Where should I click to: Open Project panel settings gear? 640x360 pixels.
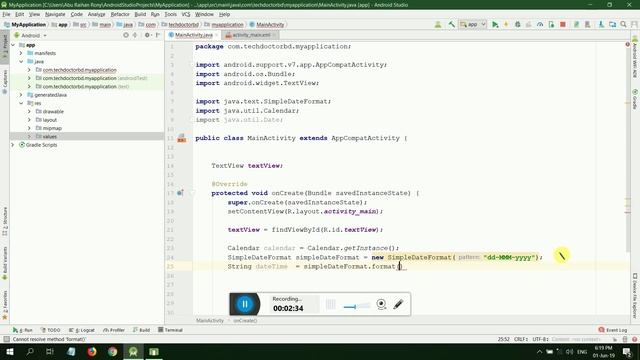(147, 35)
